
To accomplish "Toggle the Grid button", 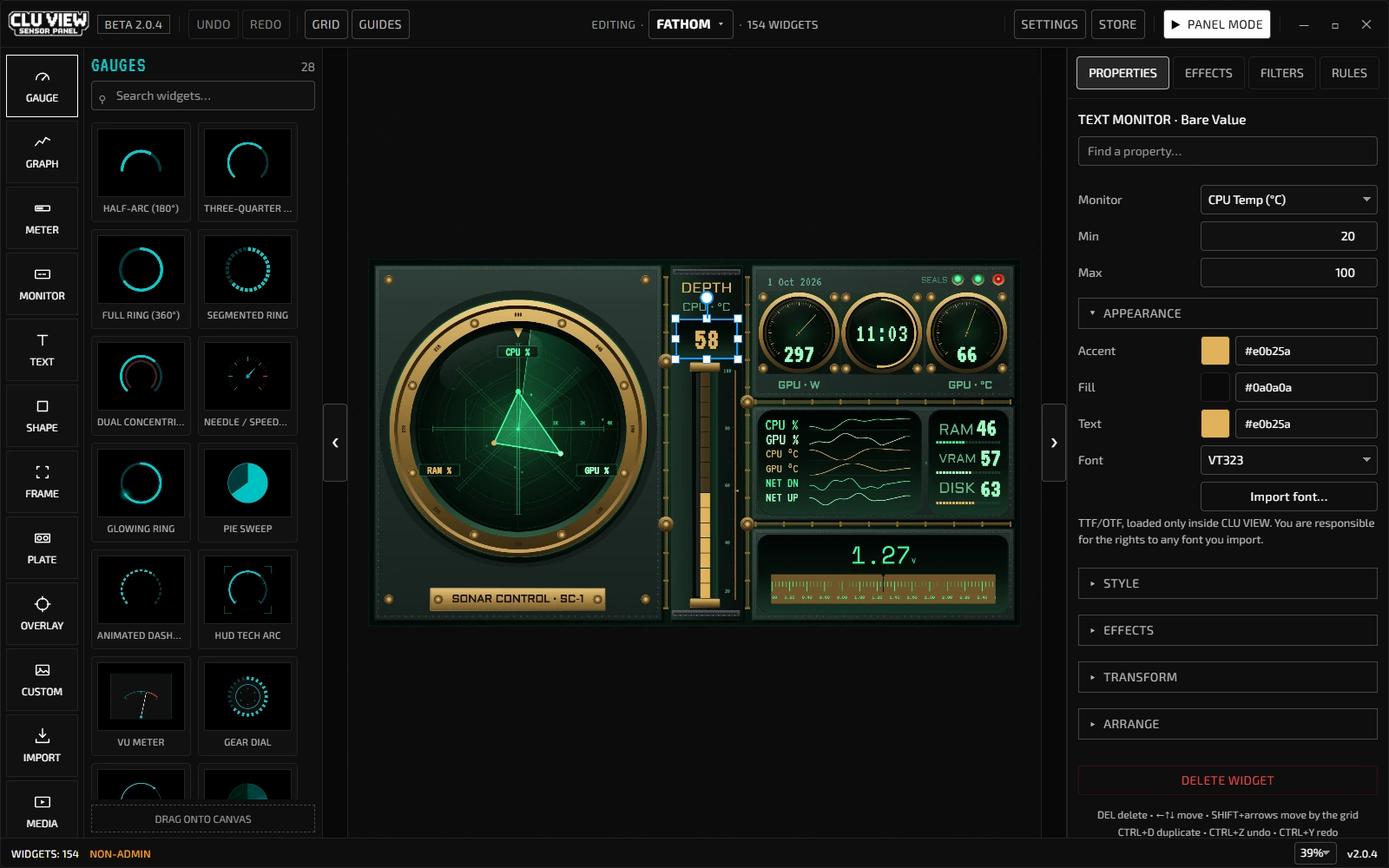I will point(326,24).
